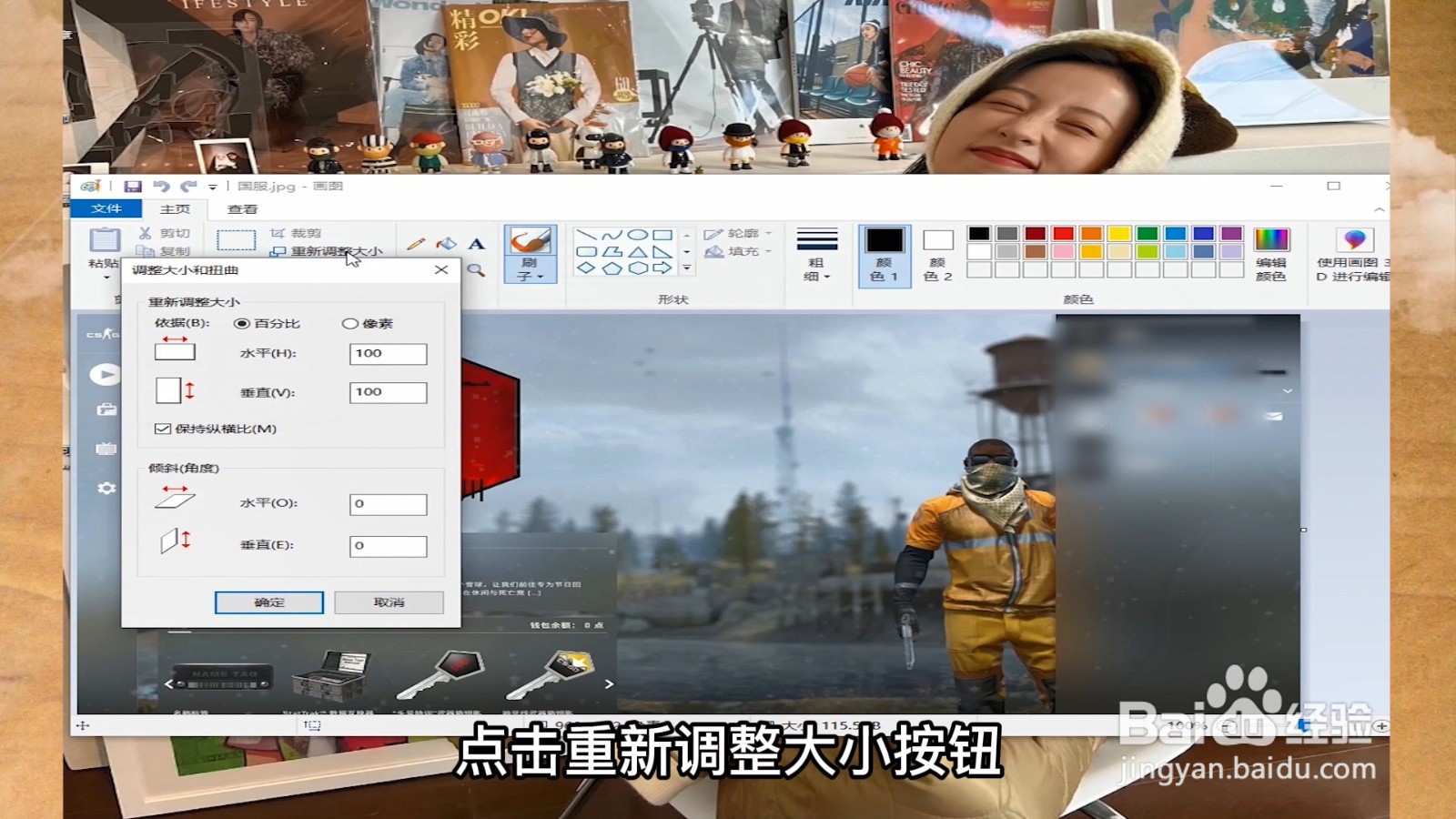Screen dimensions: 1456x819
Task: Choose the Rounded rectangle shape
Action: tap(586, 251)
